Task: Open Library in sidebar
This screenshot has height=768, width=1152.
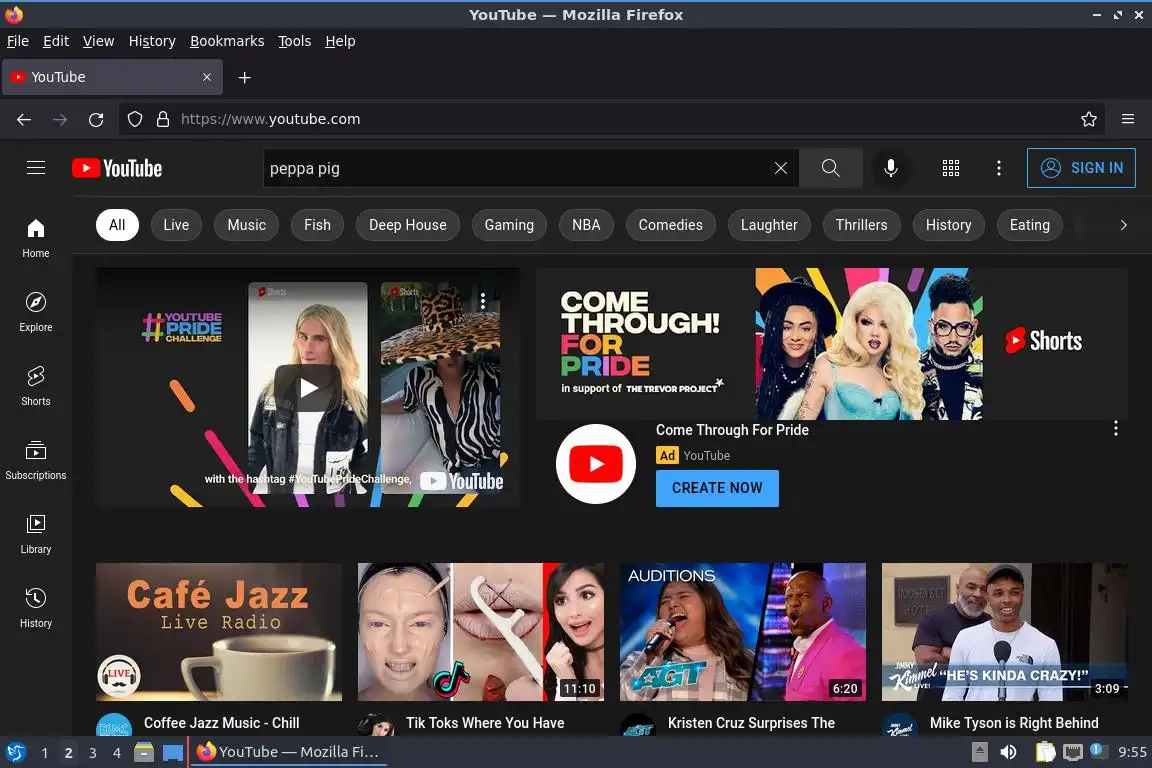Action: [x=36, y=534]
